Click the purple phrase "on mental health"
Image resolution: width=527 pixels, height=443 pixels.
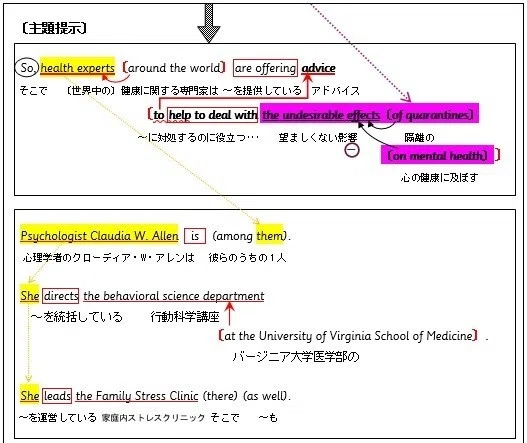pyautogui.click(x=437, y=155)
